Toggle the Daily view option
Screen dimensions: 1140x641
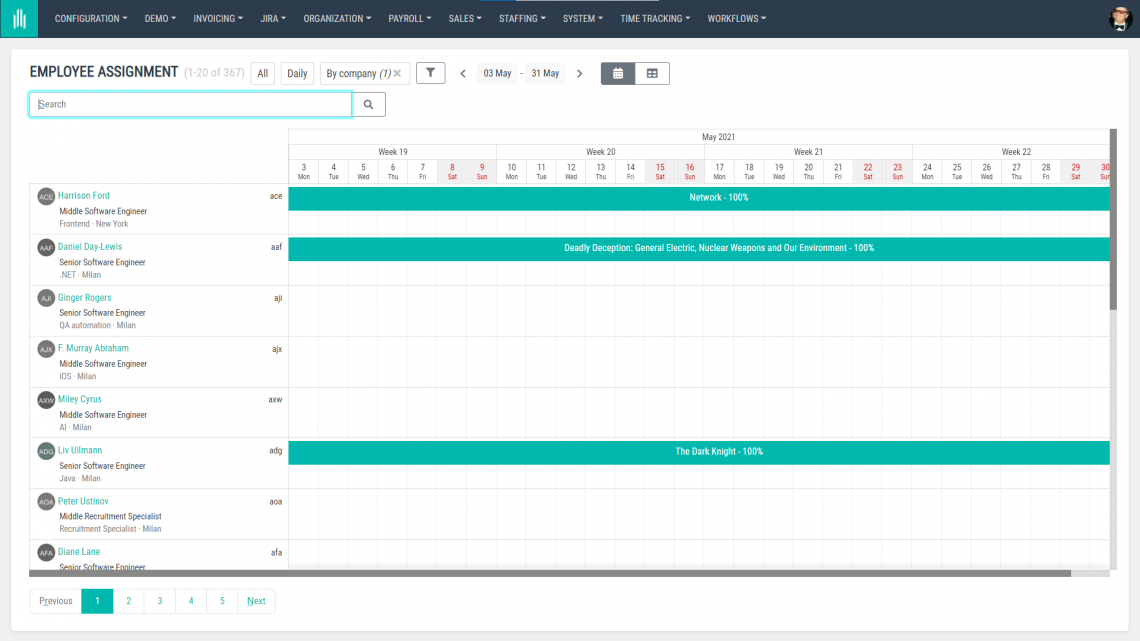(296, 72)
